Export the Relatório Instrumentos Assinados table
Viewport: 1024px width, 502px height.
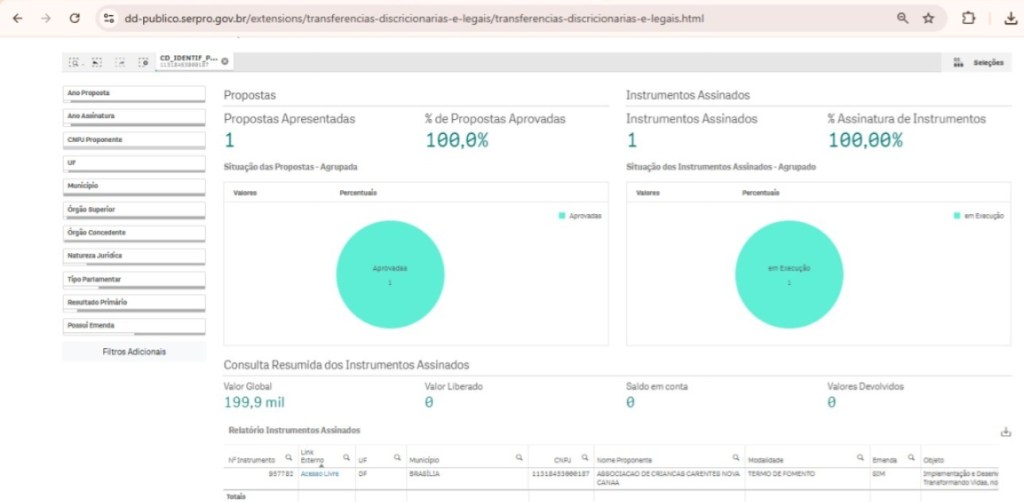tap(1005, 432)
